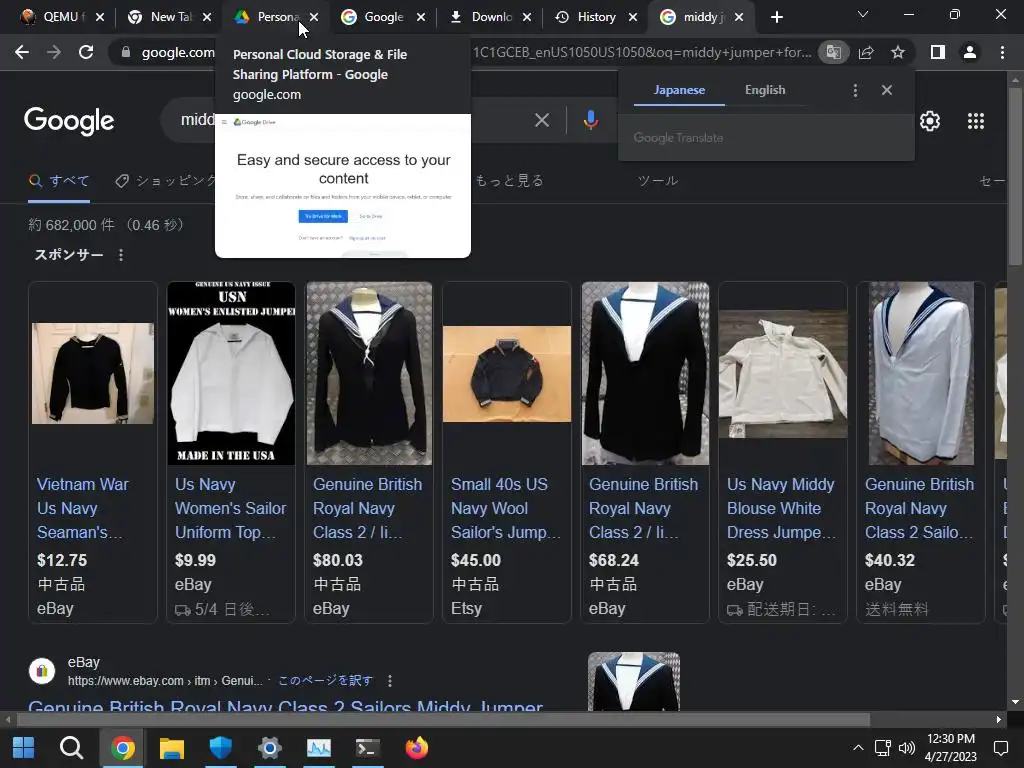Viewport: 1024px width, 768px height.
Task: Toggle the browser side panel
Action: point(938,52)
